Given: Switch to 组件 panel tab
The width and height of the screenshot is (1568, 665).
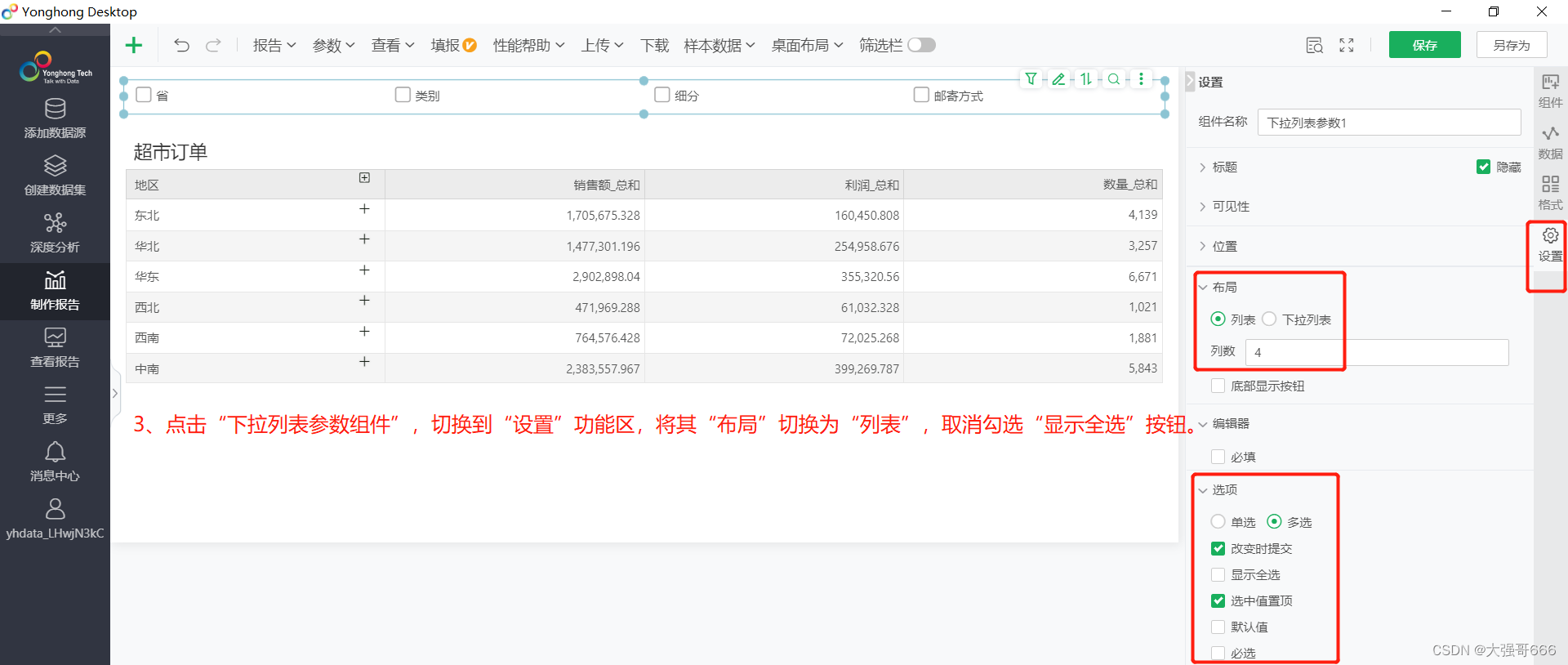Looking at the screenshot, I should coord(1550,91).
